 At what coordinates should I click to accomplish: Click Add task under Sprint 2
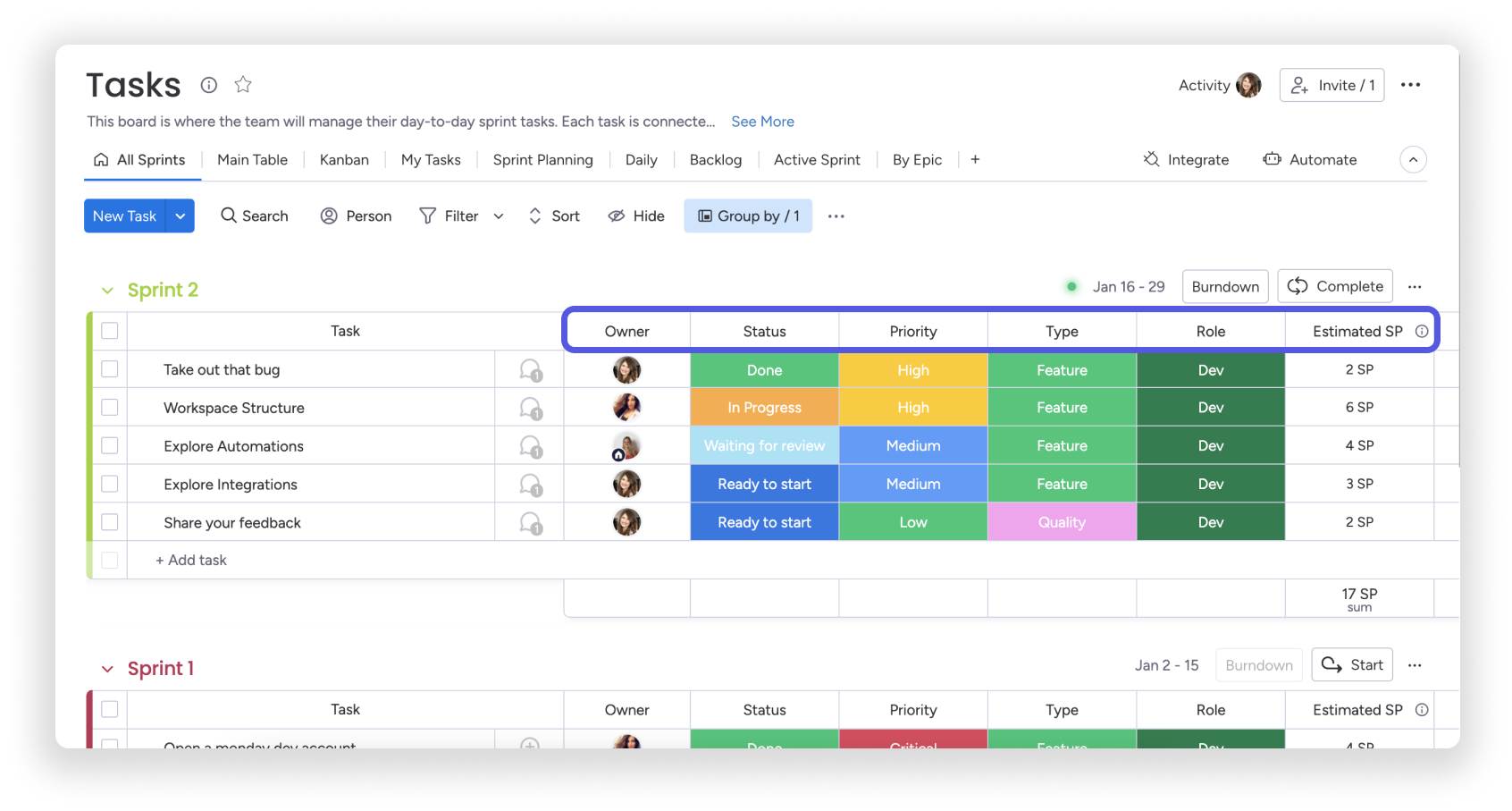click(190, 560)
